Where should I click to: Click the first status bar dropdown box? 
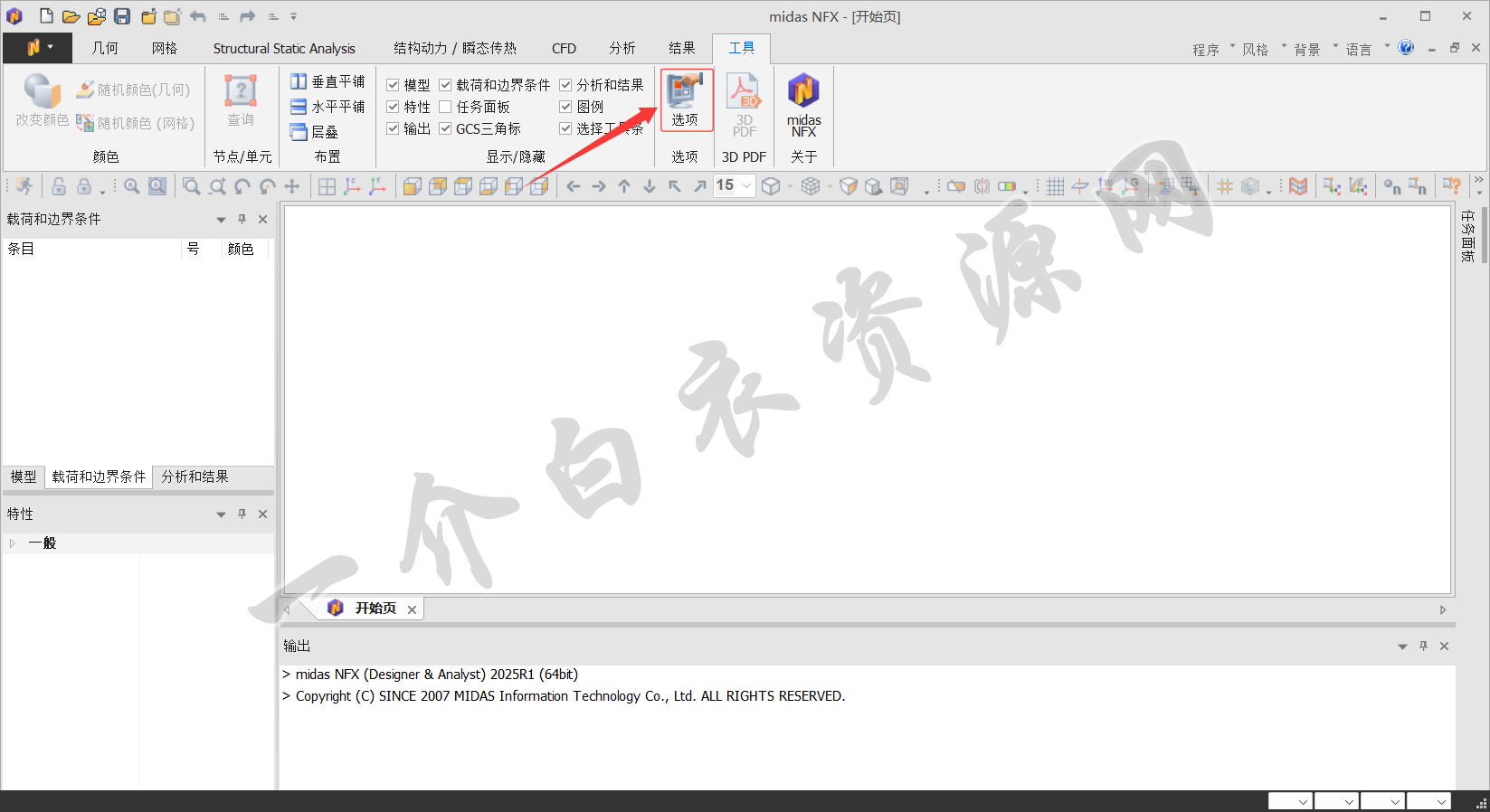click(x=1290, y=801)
